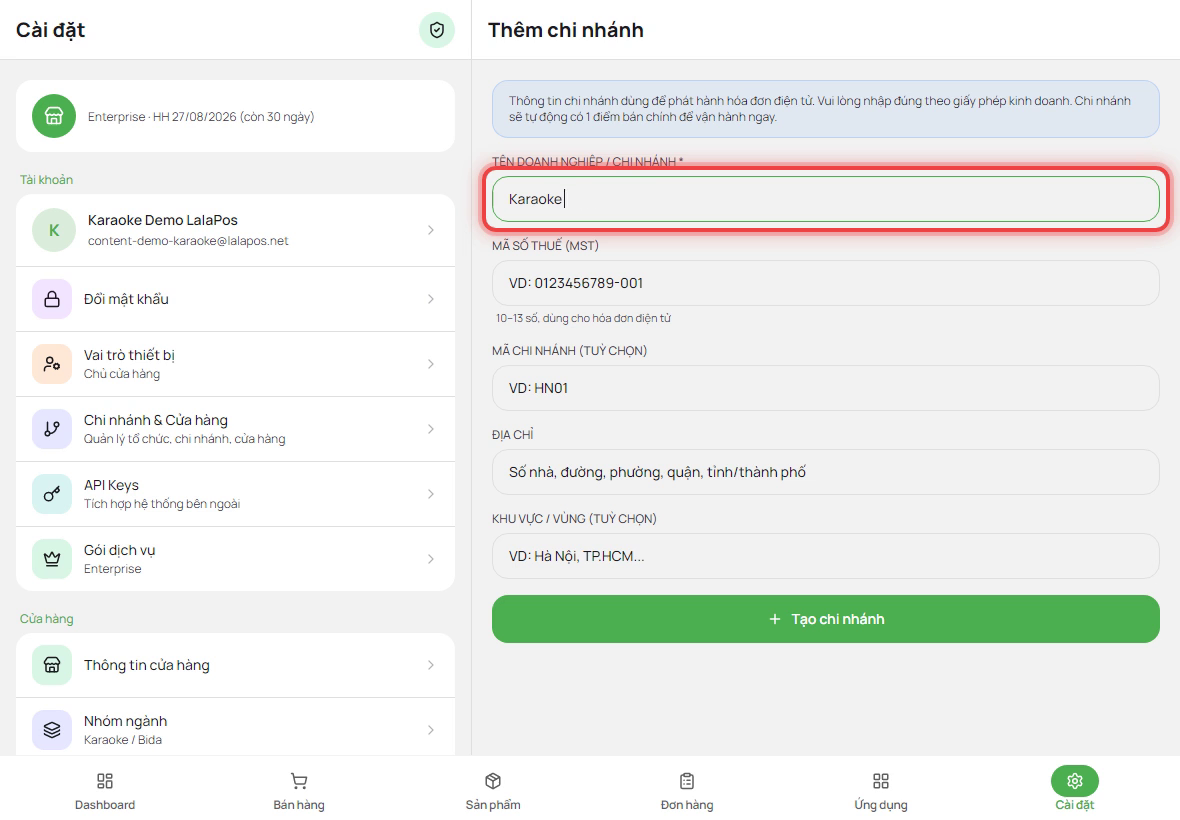Click the Tạo chi nhánh button

coord(826,619)
